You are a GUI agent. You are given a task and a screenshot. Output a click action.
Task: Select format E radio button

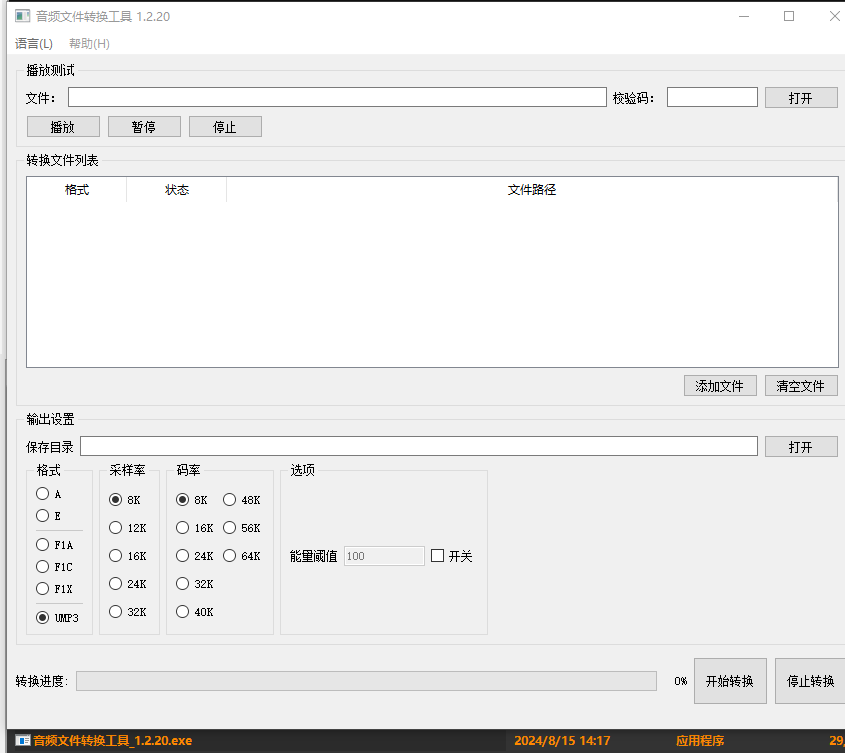(43, 516)
